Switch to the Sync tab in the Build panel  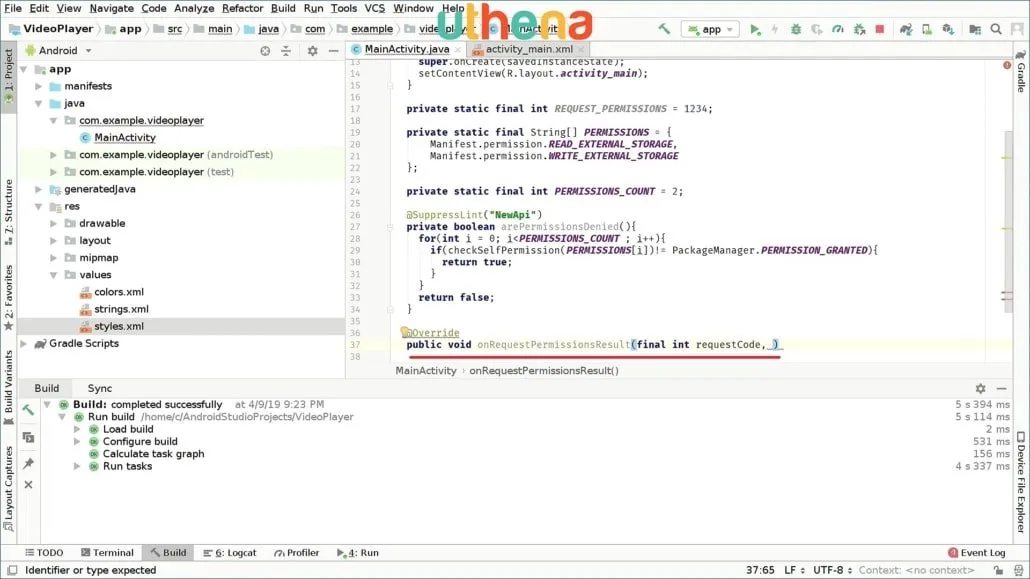pyautogui.click(x=100, y=388)
